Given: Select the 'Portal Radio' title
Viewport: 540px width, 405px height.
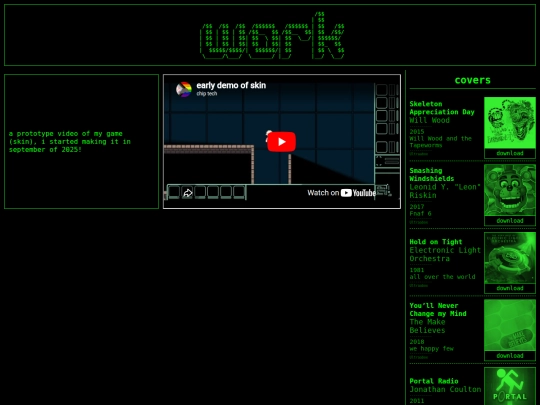Looking at the screenshot, I should point(434,381).
